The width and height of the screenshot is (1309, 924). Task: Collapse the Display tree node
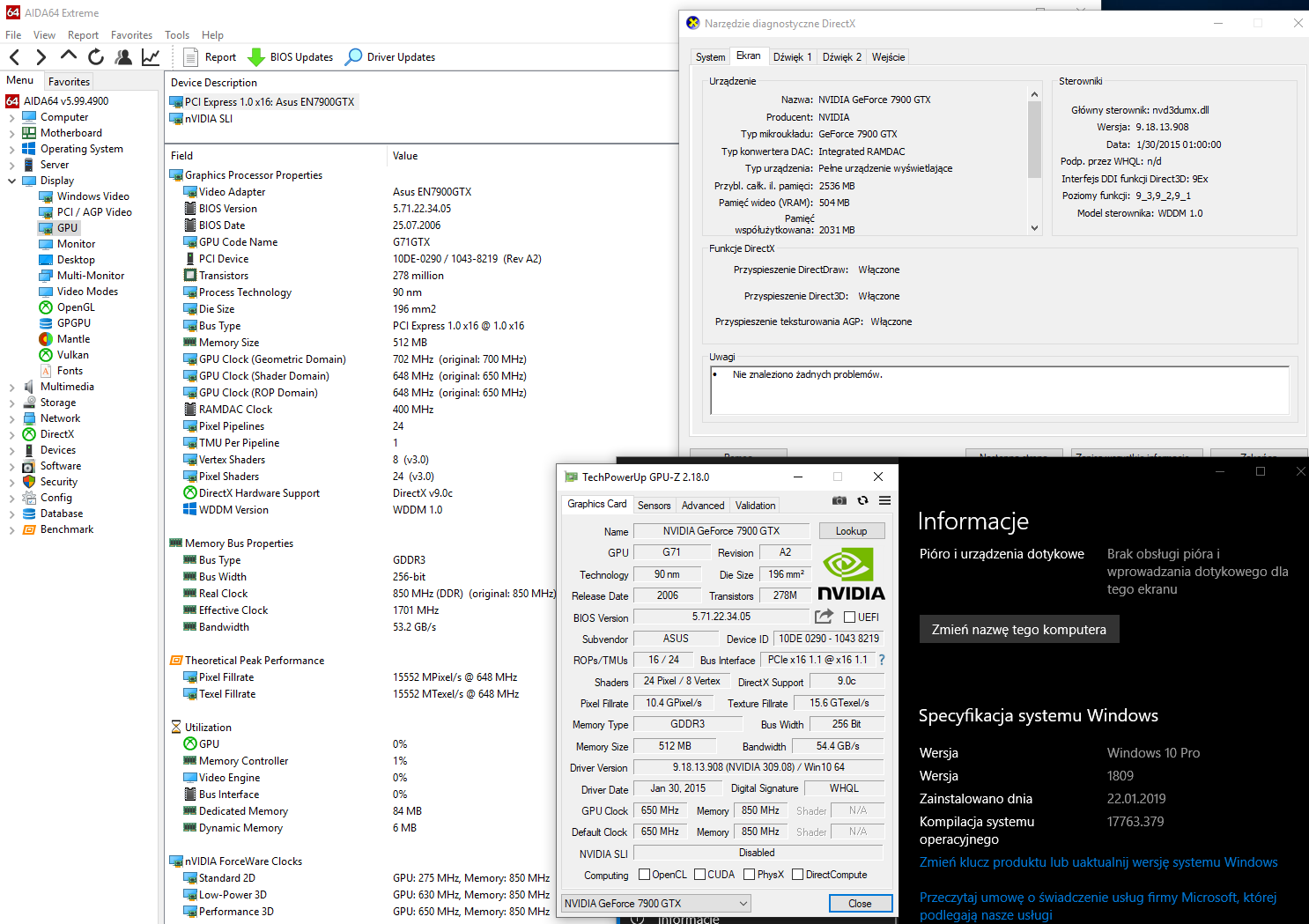(11, 181)
